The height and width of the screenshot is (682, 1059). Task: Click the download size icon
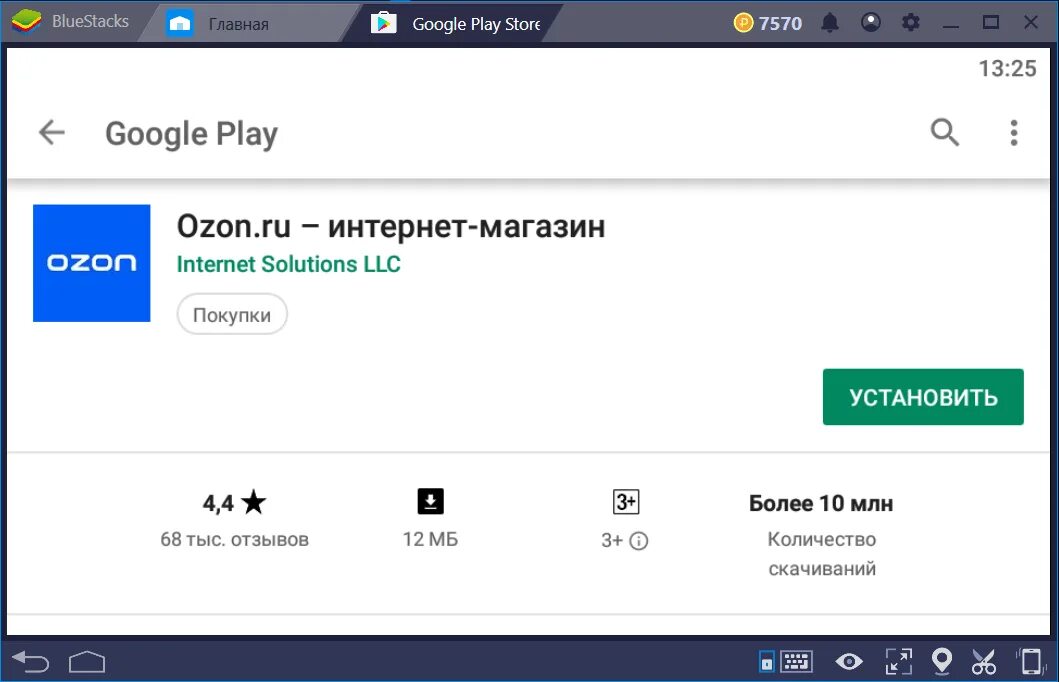(430, 501)
